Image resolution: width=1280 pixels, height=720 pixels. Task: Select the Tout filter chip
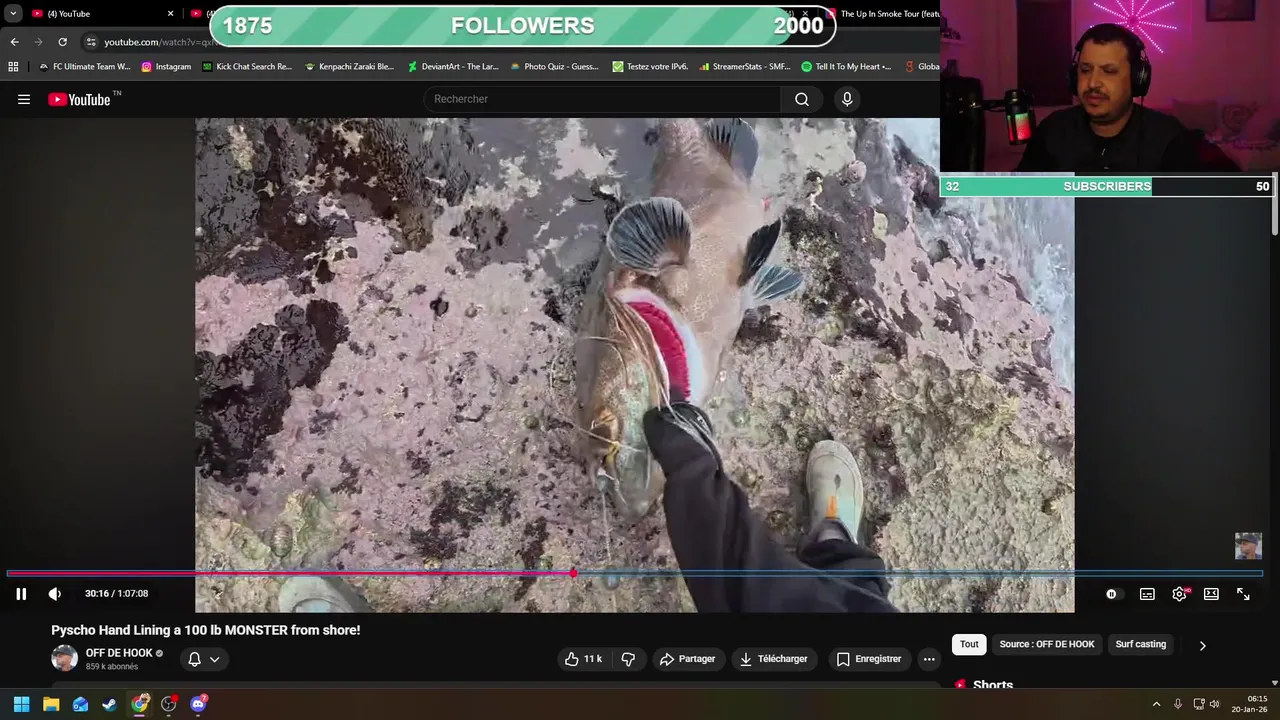click(969, 645)
